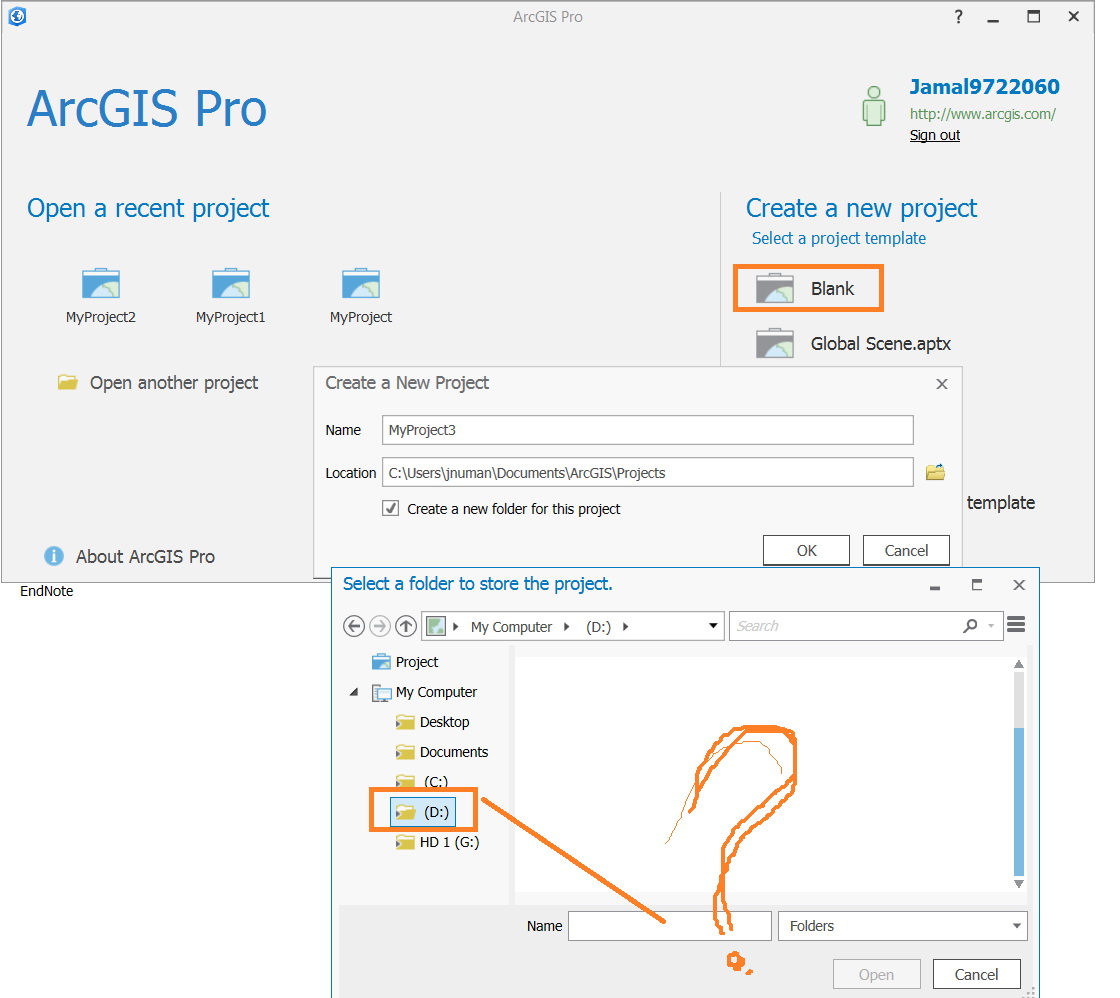Select the (D:) drive in tree
Image resolution: width=1120 pixels, height=998 pixels.
(423, 812)
